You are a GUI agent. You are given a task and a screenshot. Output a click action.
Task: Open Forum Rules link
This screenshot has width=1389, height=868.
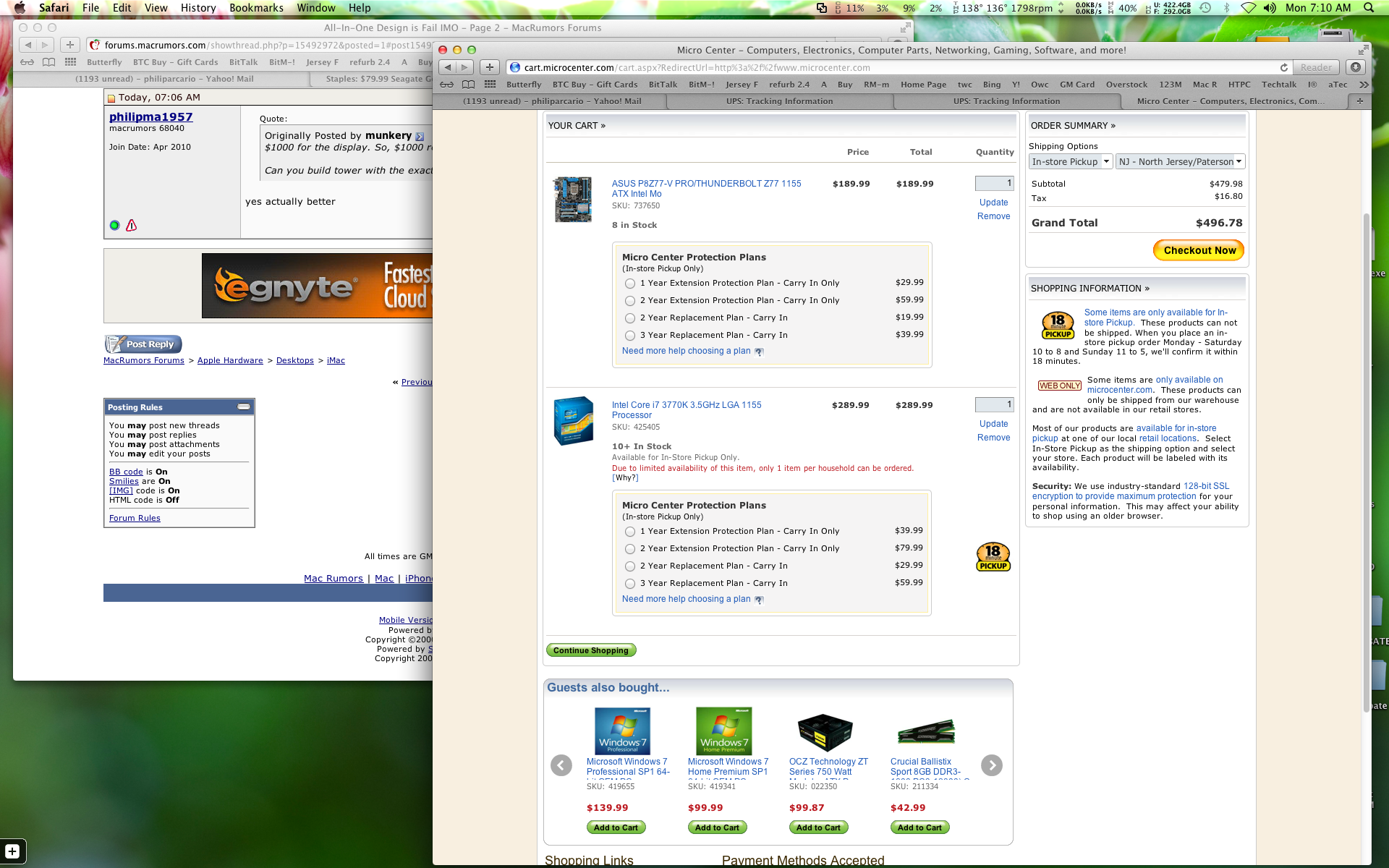pyautogui.click(x=135, y=518)
